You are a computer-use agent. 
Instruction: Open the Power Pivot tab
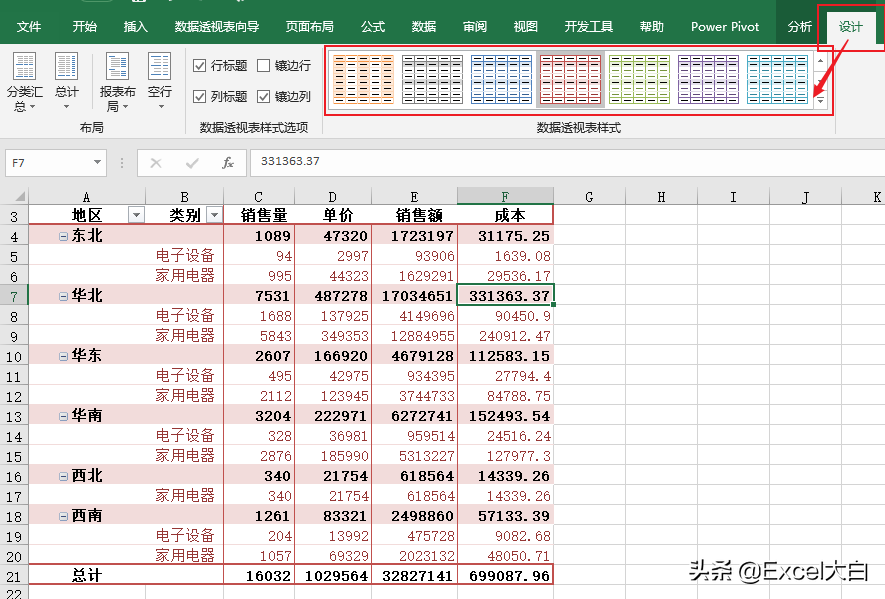(x=725, y=27)
